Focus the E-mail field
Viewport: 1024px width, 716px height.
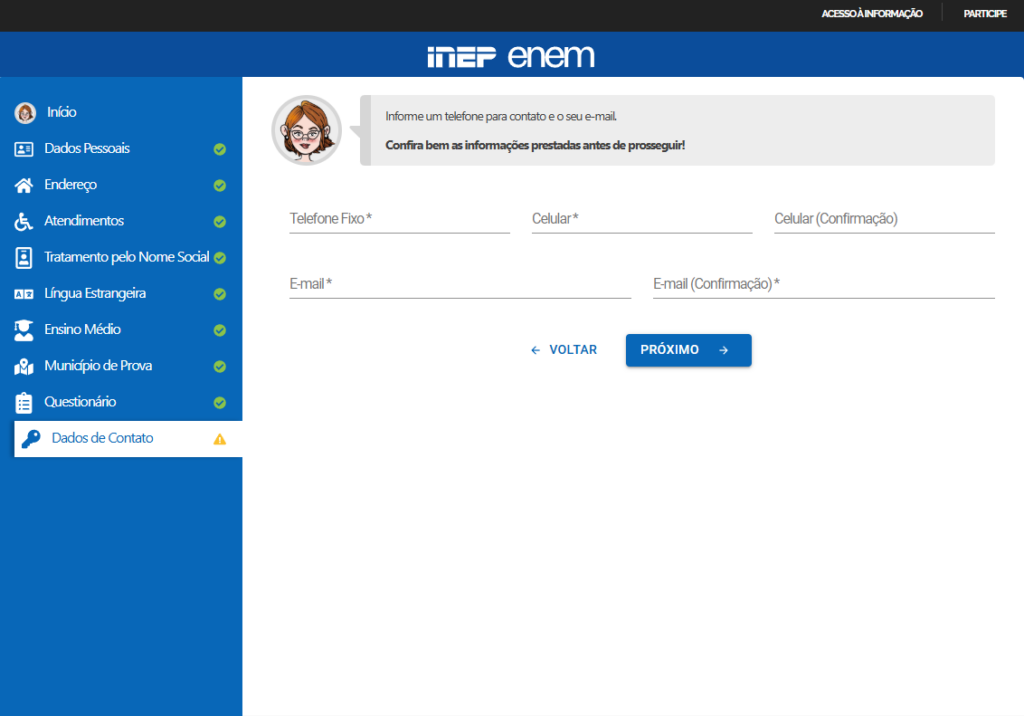(x=460, y=284)
